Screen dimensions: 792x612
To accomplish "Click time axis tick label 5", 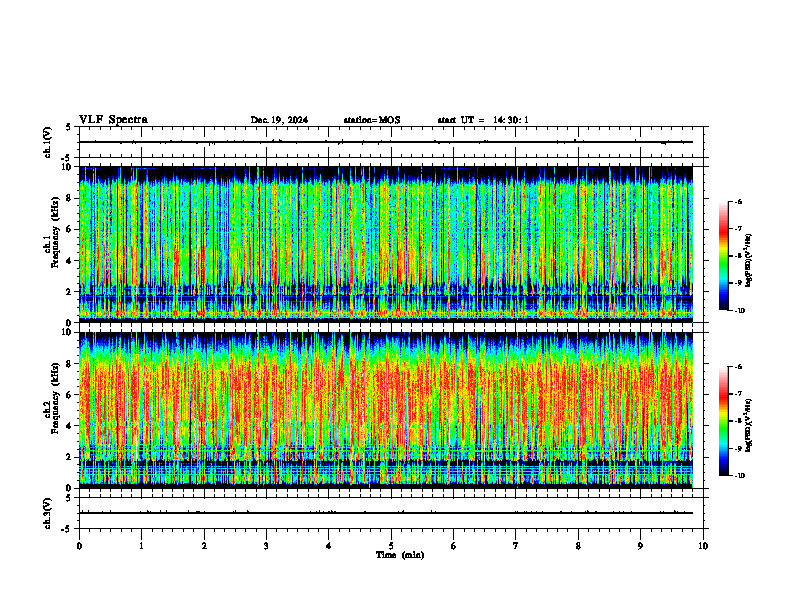I will [391, 546].
